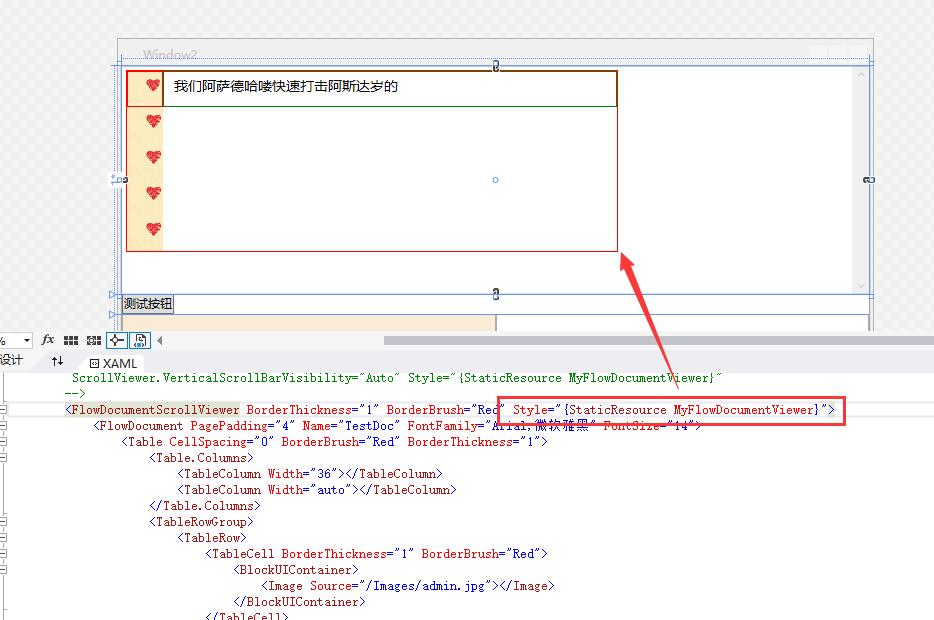Collapse the TableCell code block

(x=3, y=554)
